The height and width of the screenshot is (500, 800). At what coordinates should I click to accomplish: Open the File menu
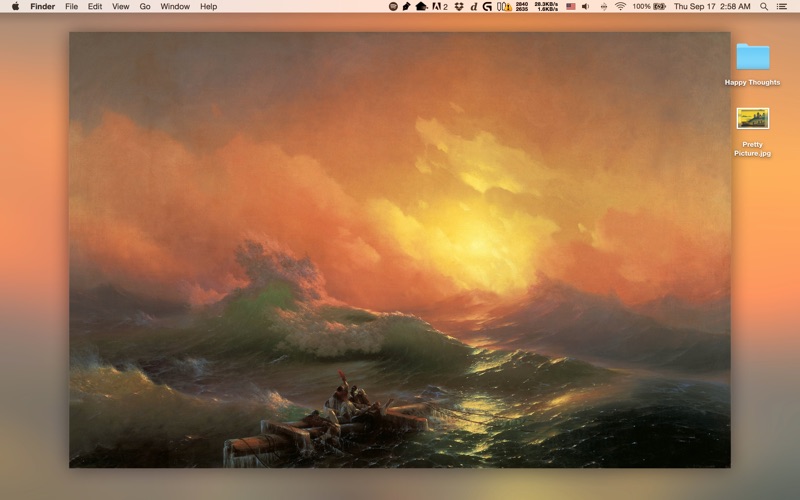click(x=71, y=7)
